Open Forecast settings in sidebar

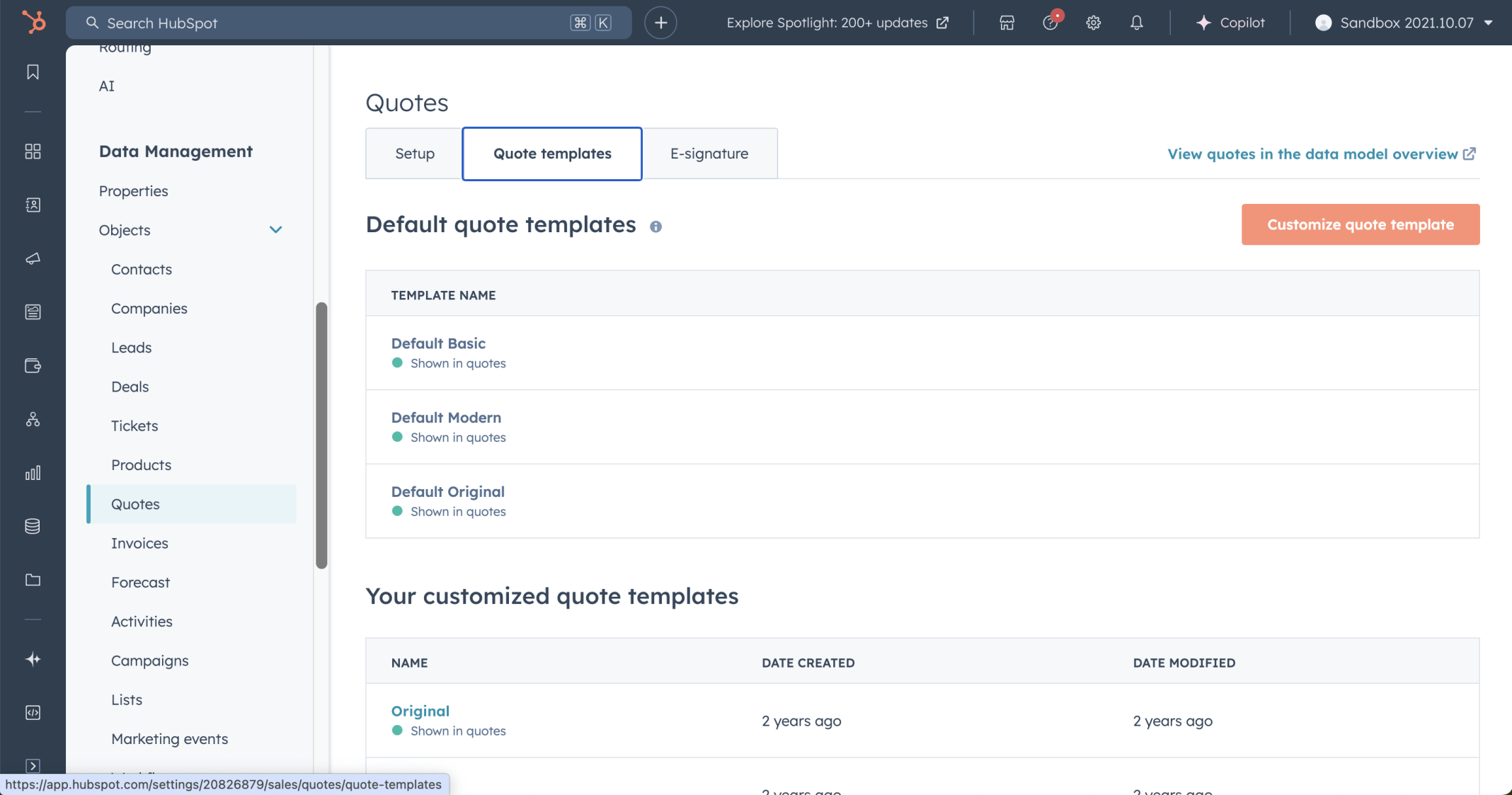pyautogui.click(x=140, y=583)
